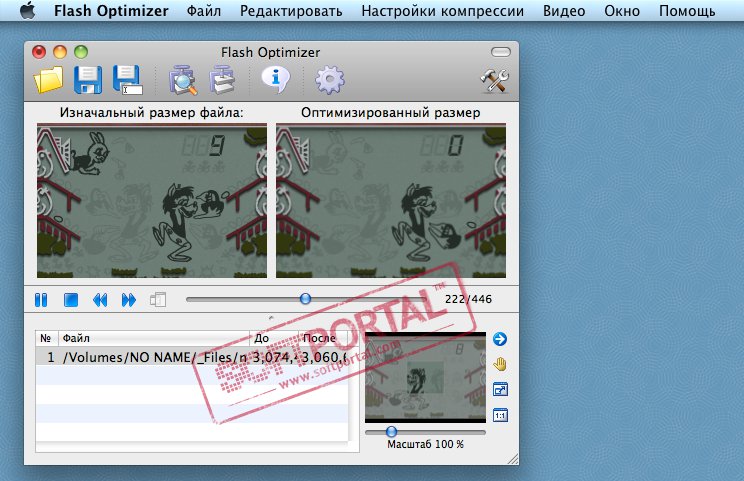Sort by the До column header

[274, 338]
